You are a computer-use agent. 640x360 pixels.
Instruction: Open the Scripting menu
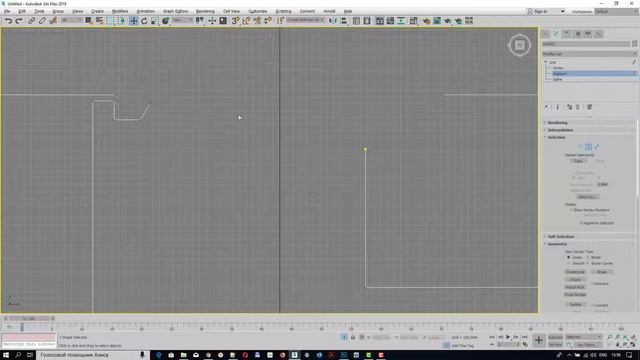(283, 11)
